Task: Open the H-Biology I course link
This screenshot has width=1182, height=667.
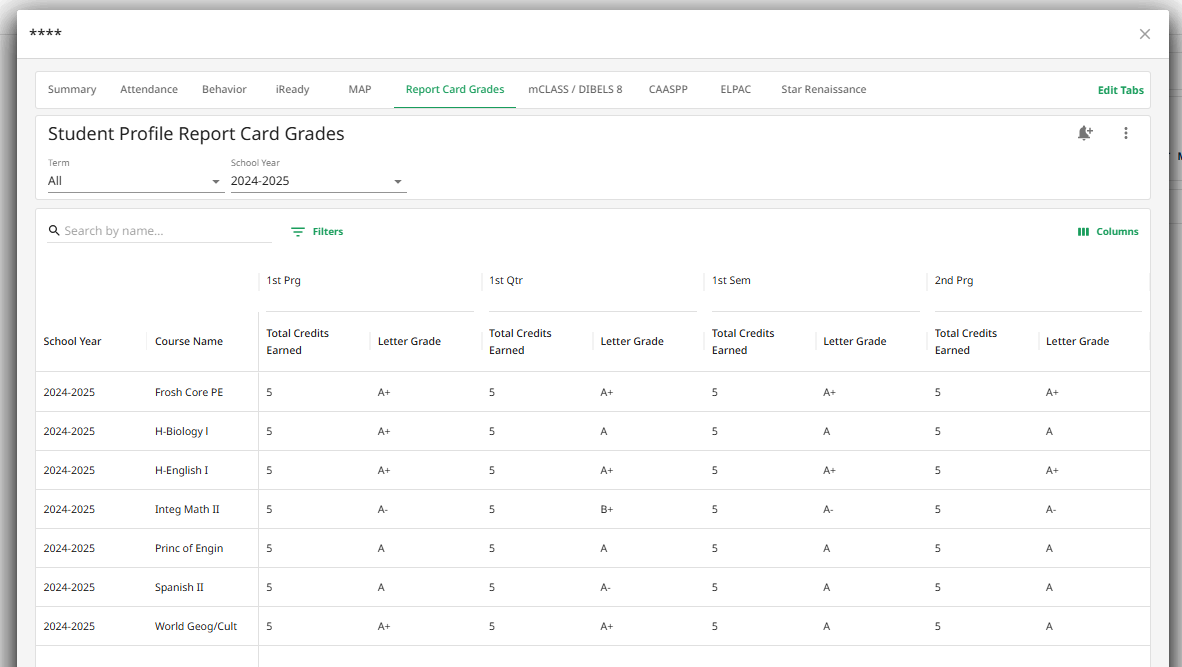Action: [186, 431]
